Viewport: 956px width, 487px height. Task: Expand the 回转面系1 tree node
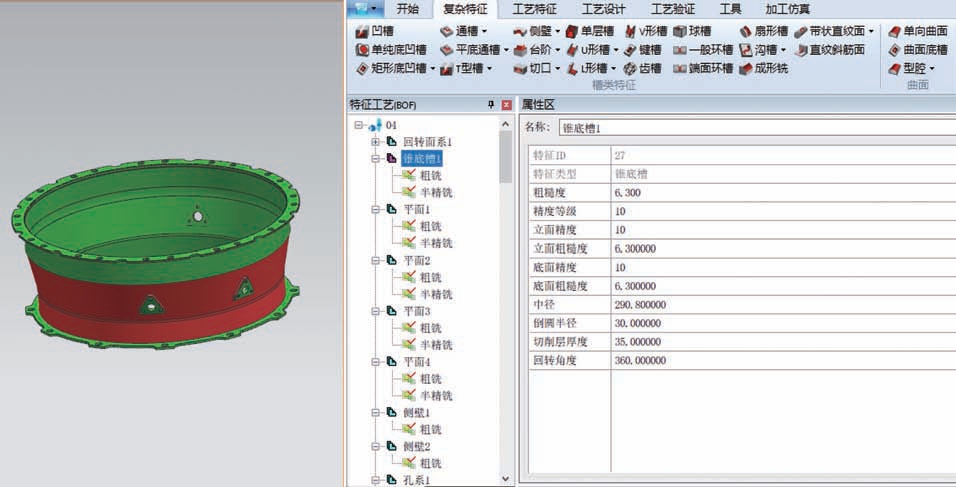click(x=376, y=142)
